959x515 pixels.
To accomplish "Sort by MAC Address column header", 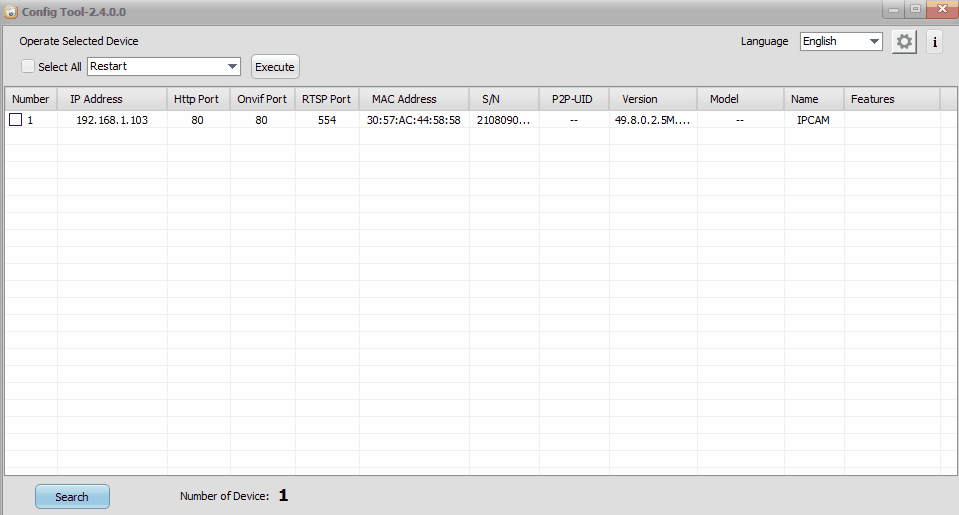I will click(414, 99).
